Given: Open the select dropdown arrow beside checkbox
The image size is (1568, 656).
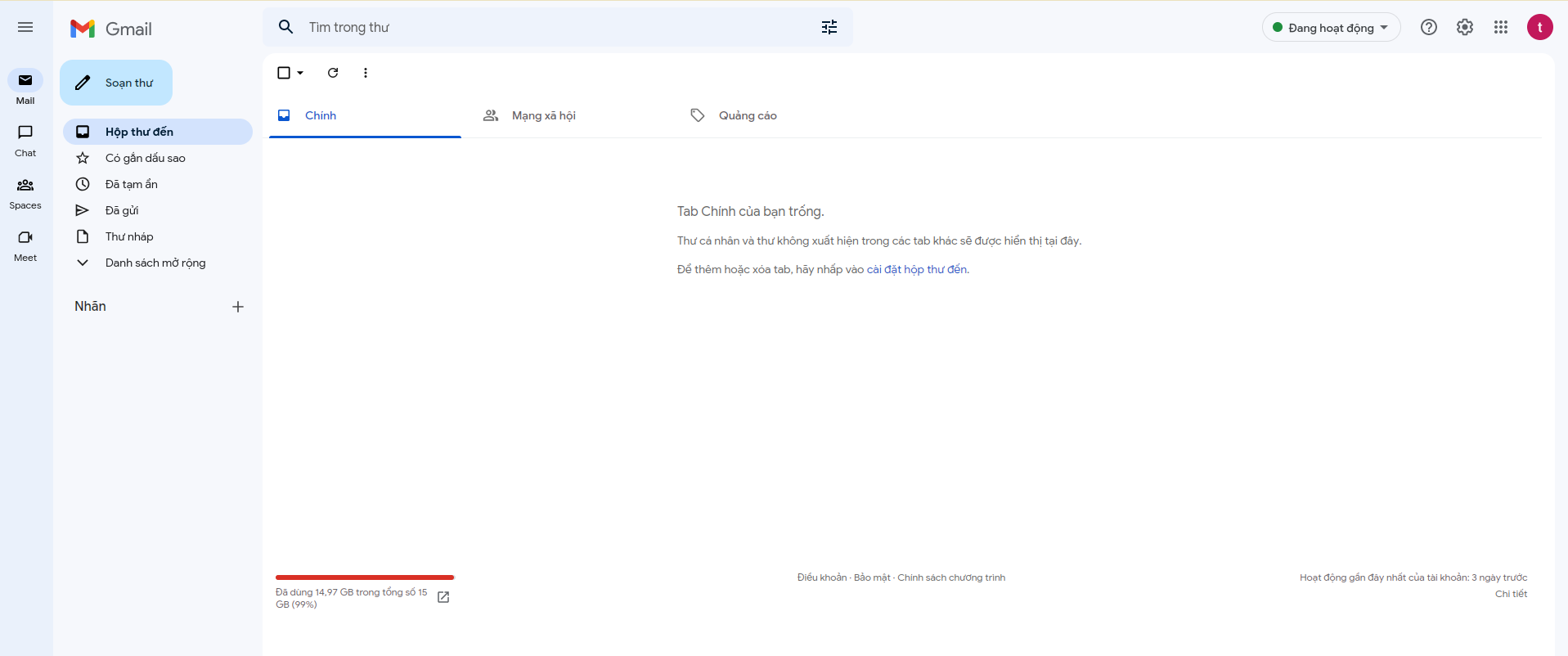Looking at the screenshot, I should pyautogui.click(x=301, y=73).
